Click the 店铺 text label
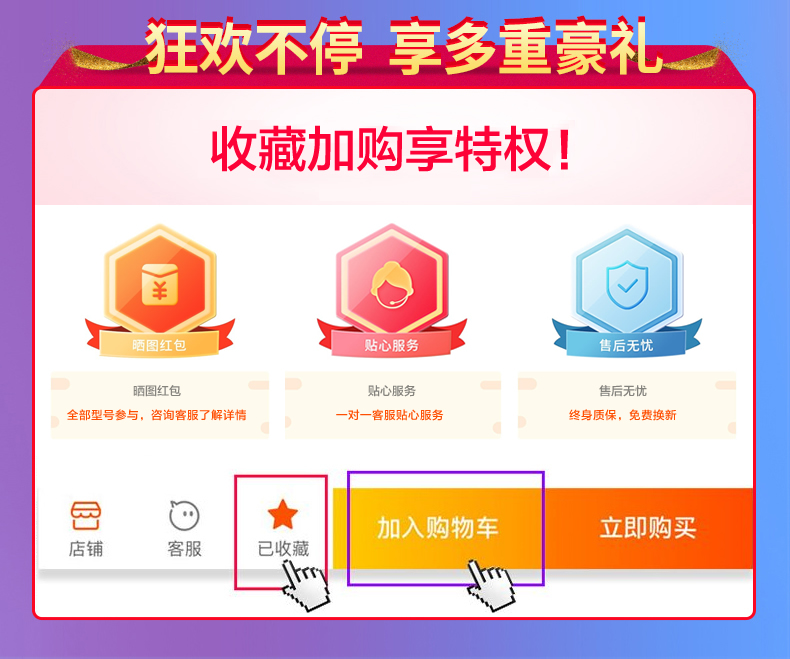Screen dimensions: 790x659 pos(86,548)
